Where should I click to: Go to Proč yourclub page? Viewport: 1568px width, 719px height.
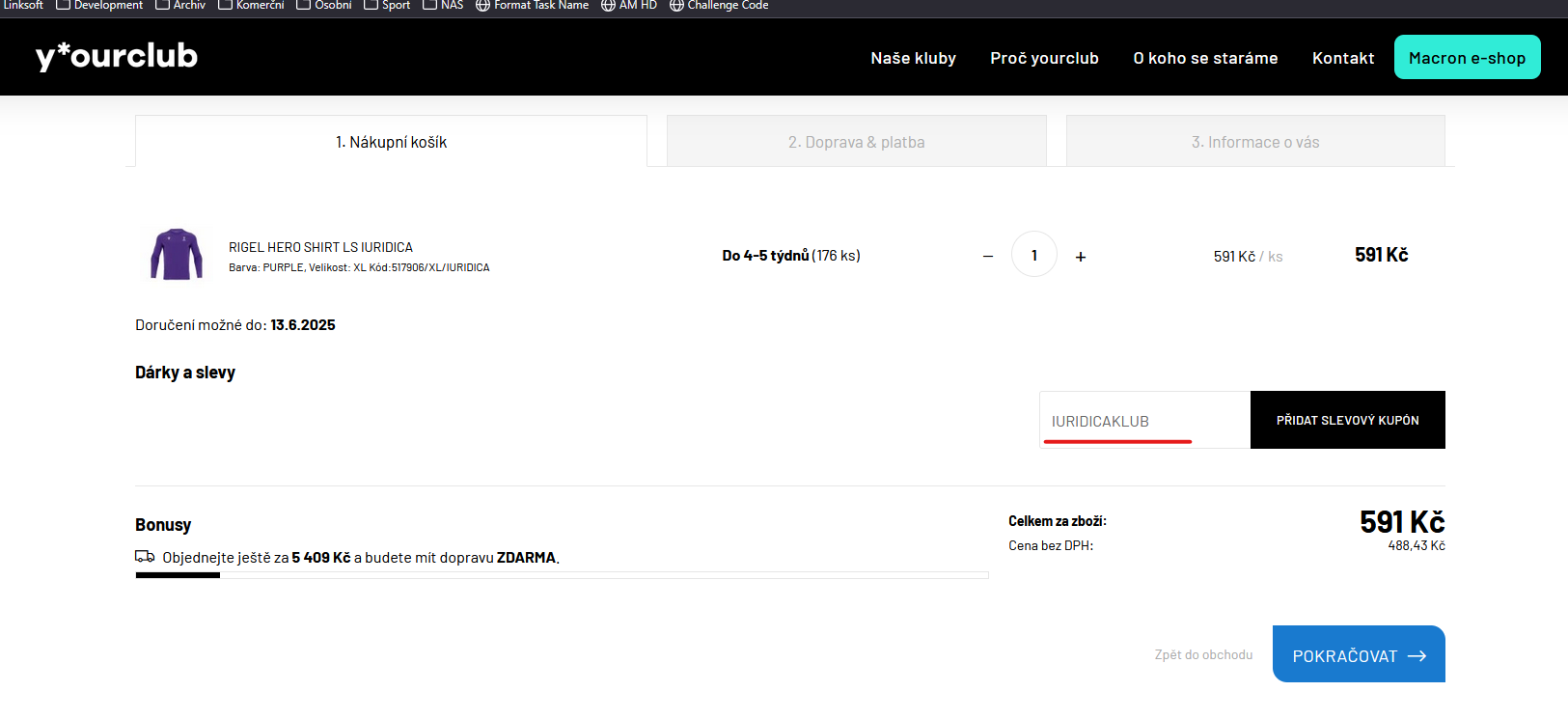tap(1044, 58)
